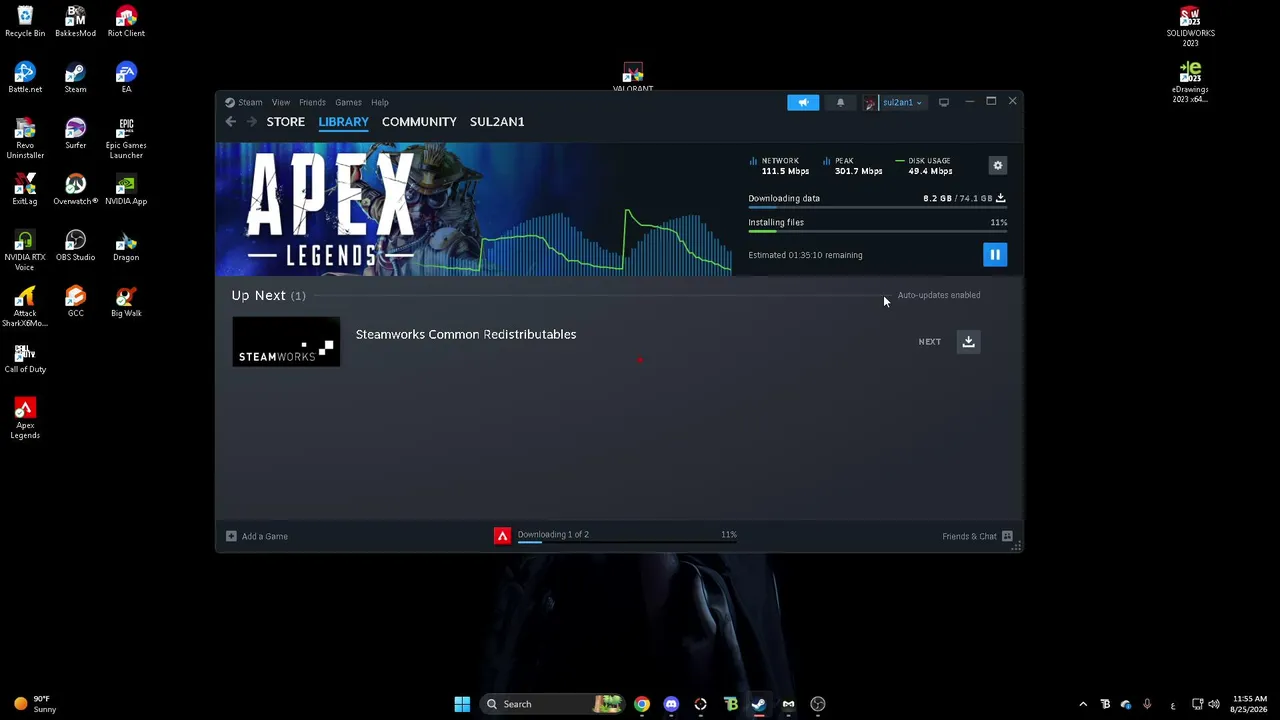Image resolution: width=1280 pixels, height=720 pixels.
Task: Open the View menu
Action: 281,102
